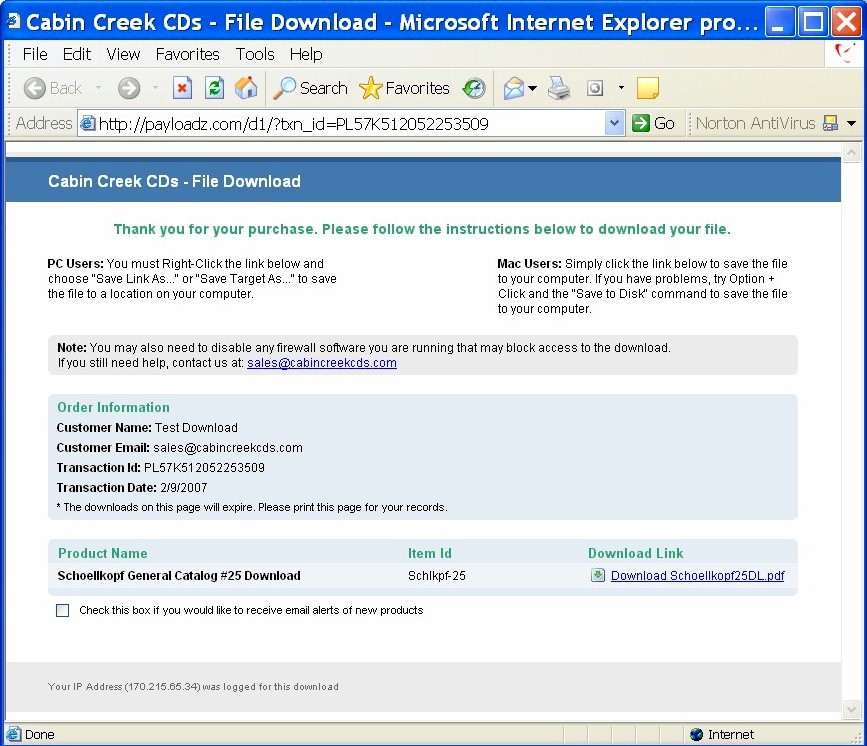Click the Item Id value Schlkpf-25
The height and width of the screenshot is (746, 867).
[437, 576]
